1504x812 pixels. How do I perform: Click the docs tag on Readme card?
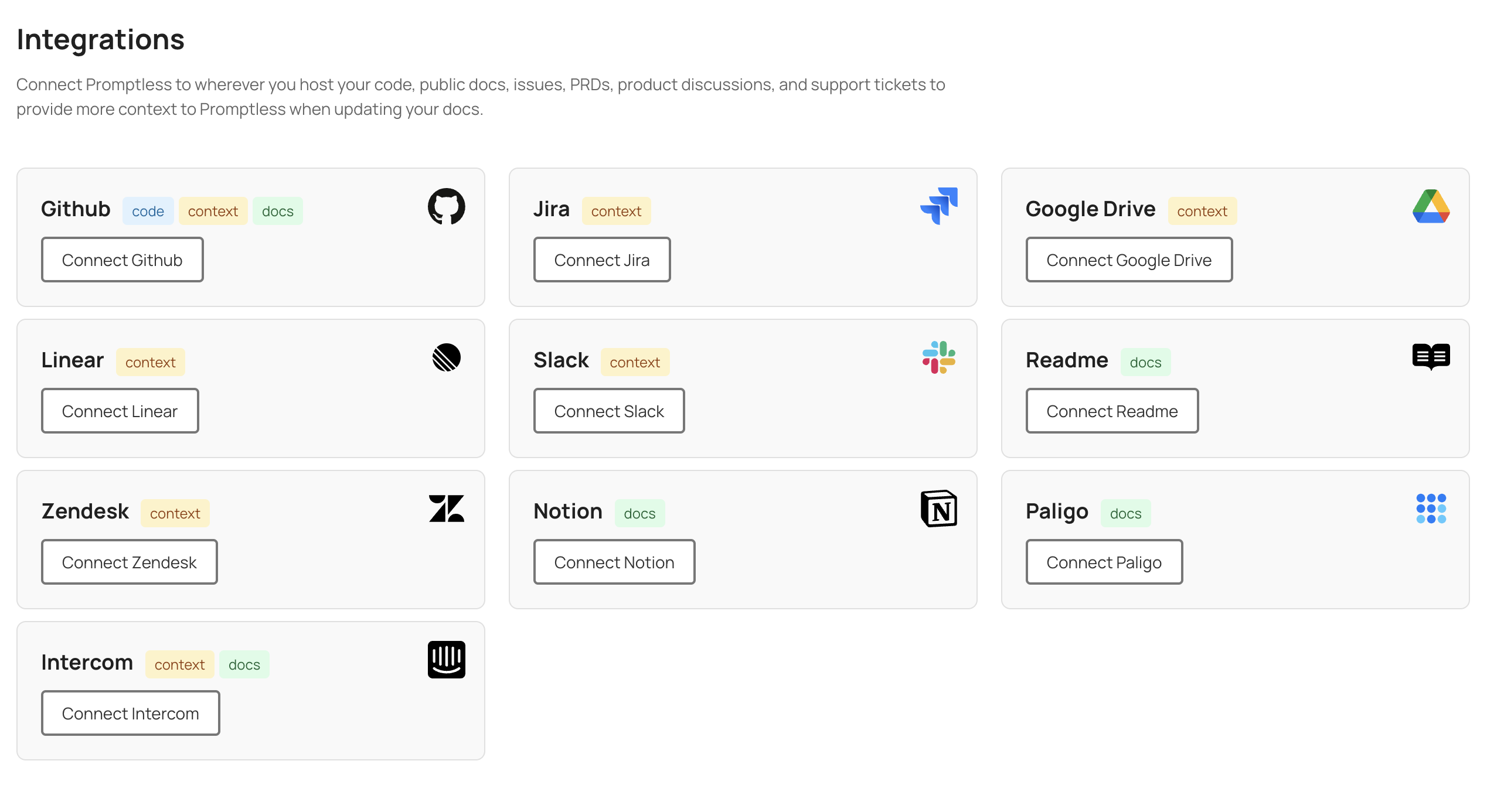point(1145,361)
